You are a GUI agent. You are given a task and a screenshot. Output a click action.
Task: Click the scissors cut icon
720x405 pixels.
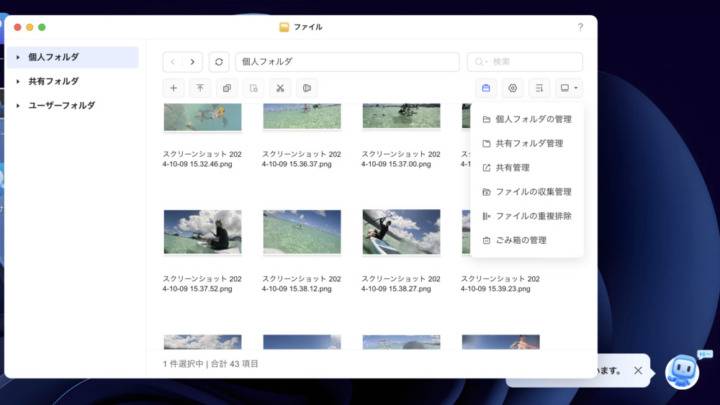[280, 88]
